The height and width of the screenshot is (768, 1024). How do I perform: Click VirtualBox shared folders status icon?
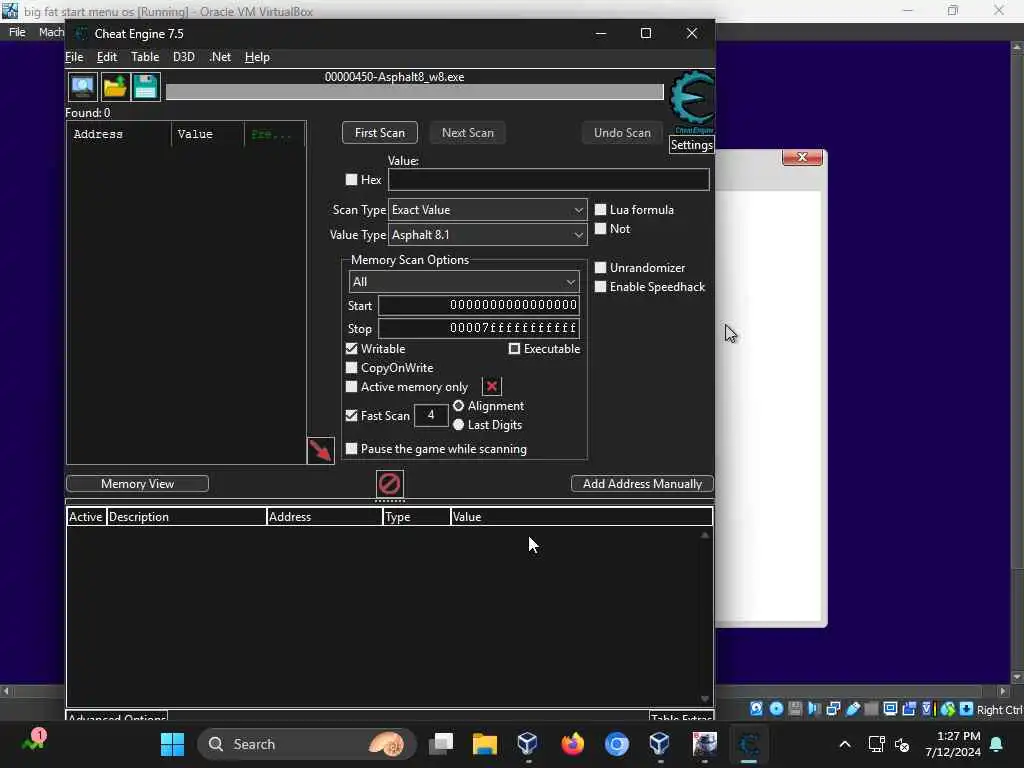pyautogui.click(x=871, y=709)
